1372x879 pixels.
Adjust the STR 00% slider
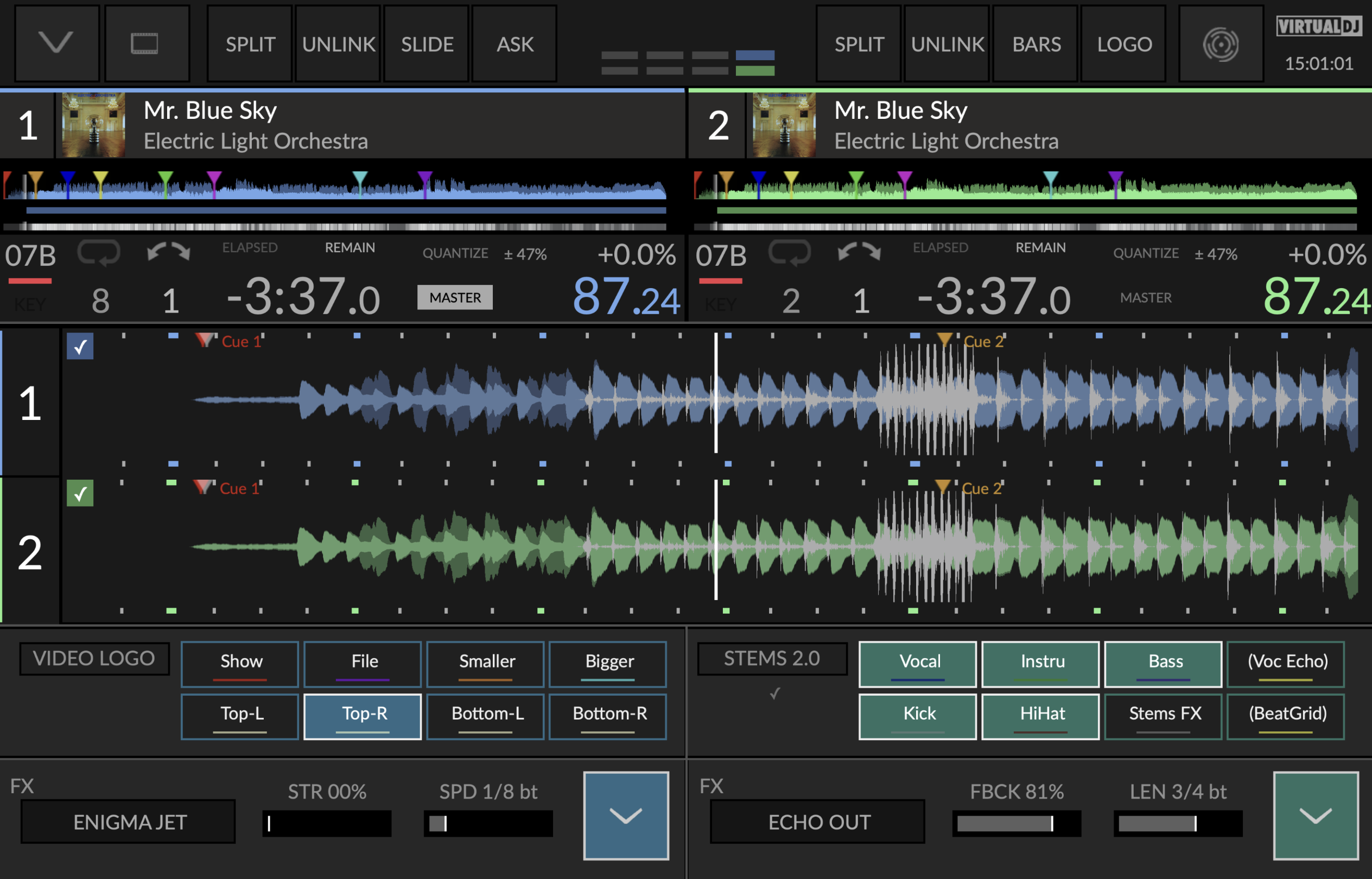click(327, 823)
